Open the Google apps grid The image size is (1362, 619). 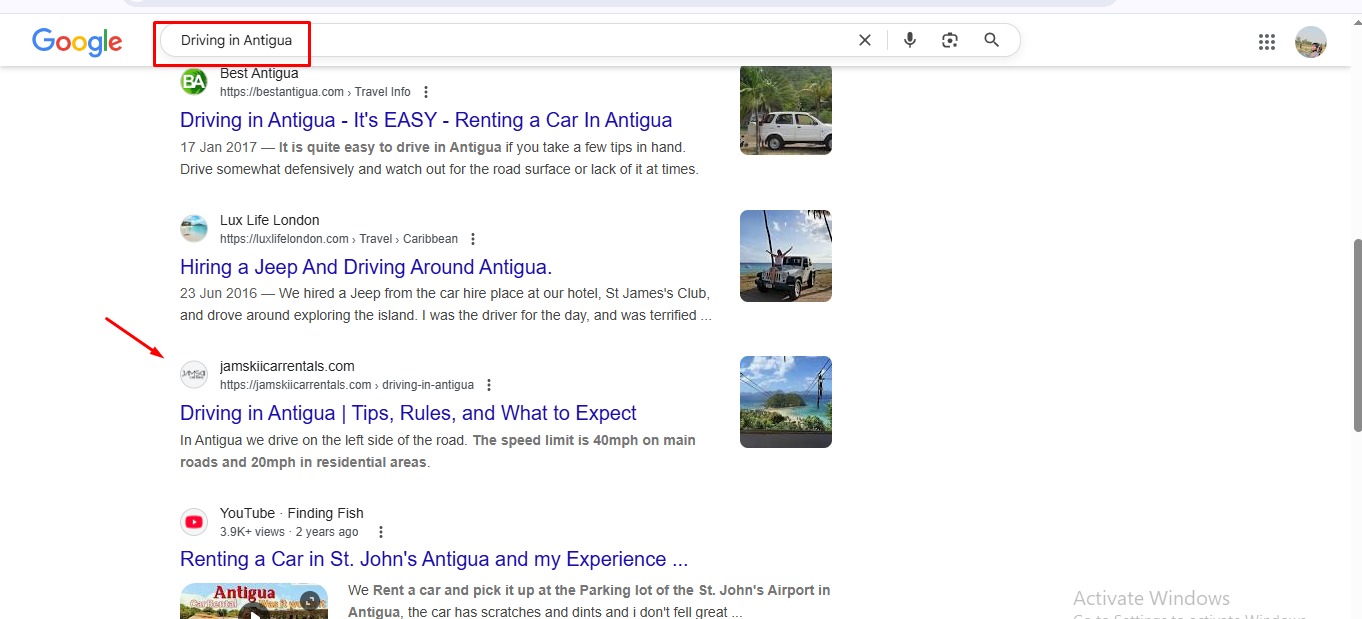point(1266,42)
